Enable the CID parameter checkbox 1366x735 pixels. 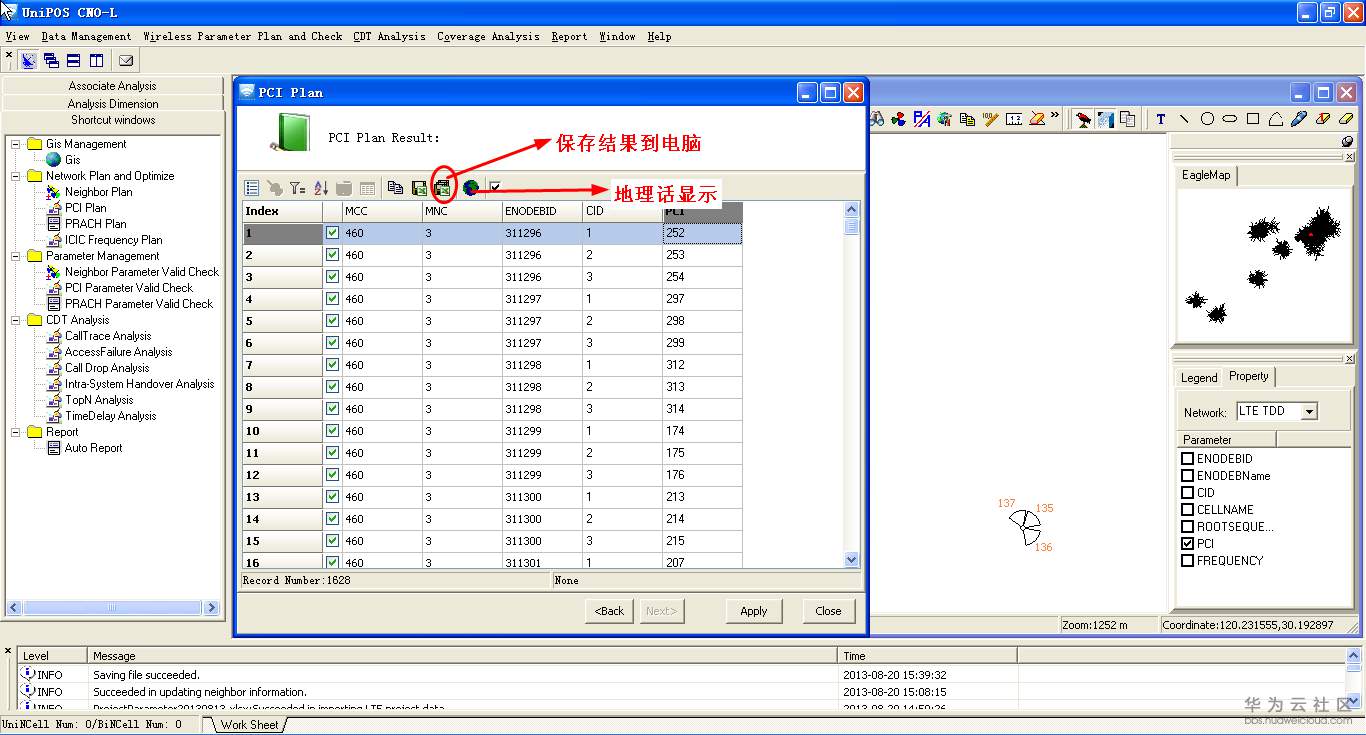point(1188,493)
